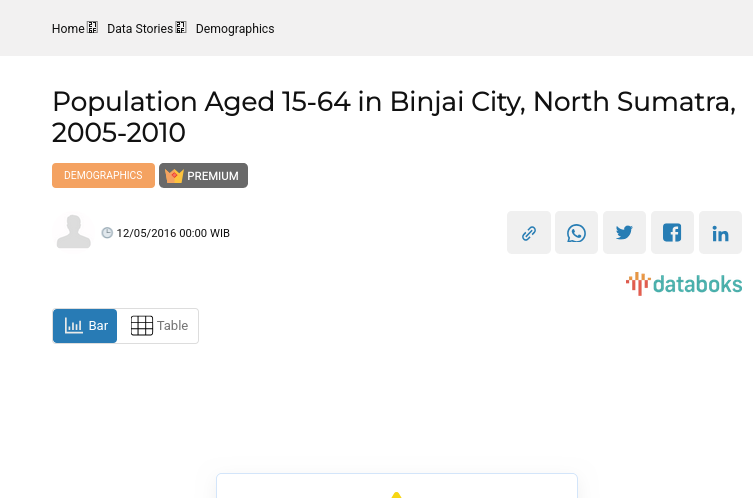This screenshot has width=753, height=498.
Task: Copy the article link using the chain icon
Action: click(529, 233)
